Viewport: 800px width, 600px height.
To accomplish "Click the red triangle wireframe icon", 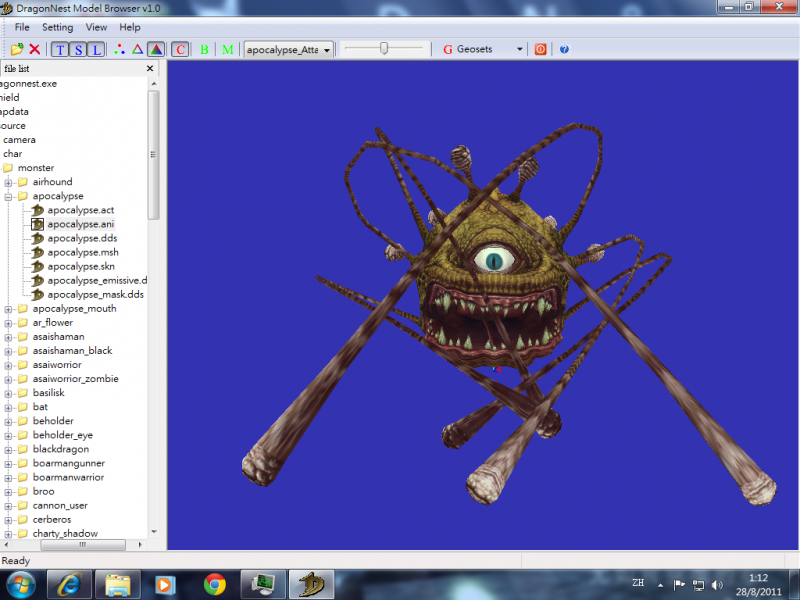I will pyautogui.click(x=138, y=49).
